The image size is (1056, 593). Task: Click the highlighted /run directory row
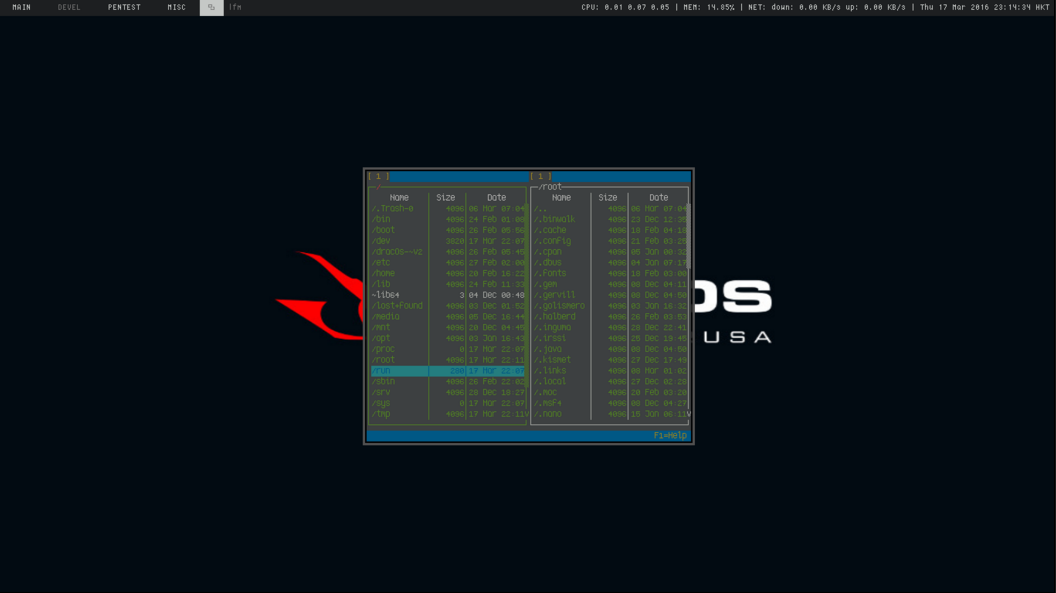pos(447,371)
